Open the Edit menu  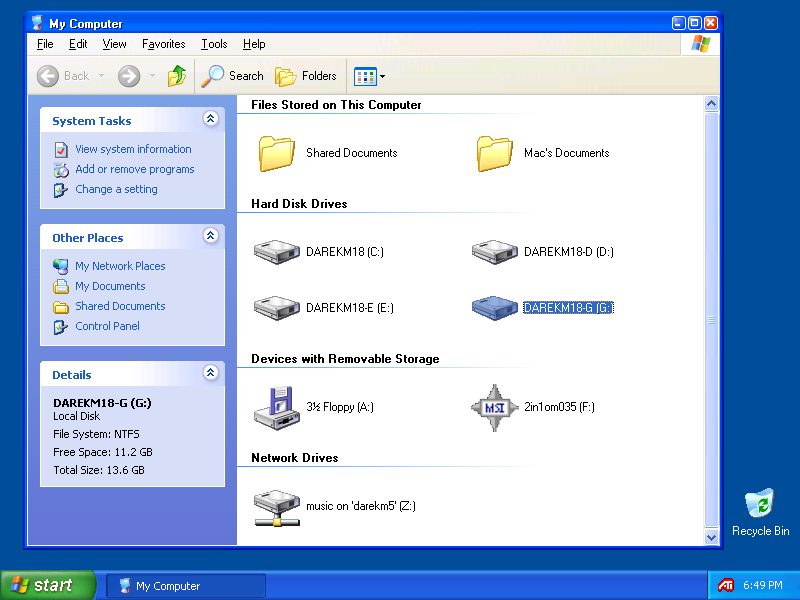[78, 44]
